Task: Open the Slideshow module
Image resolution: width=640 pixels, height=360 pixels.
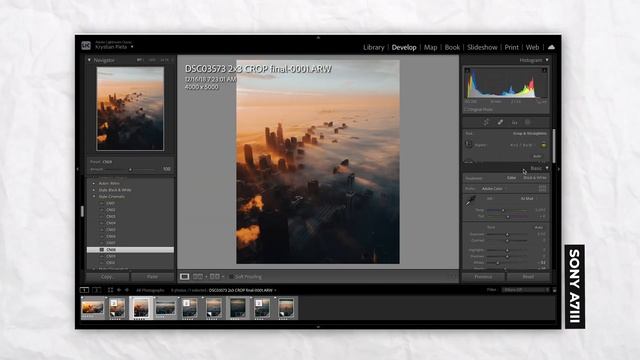Action: (482, 47)
